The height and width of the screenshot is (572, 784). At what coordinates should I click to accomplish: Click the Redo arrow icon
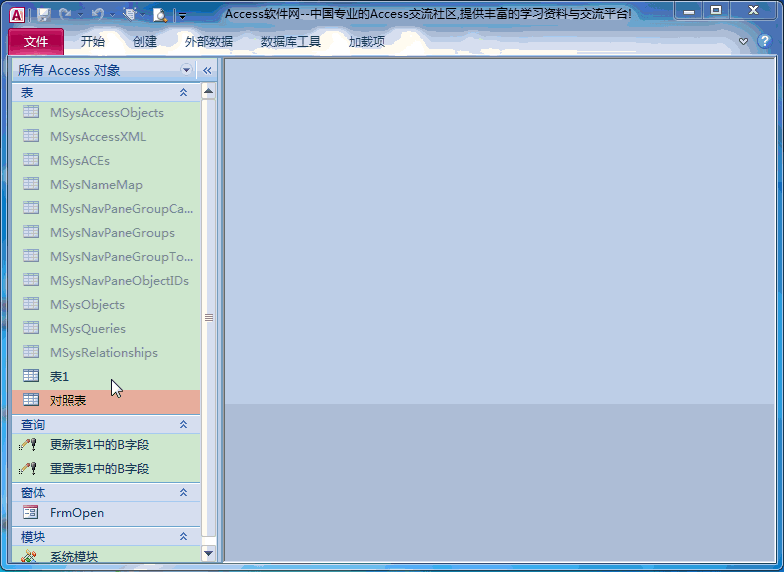tap(64, 14)
